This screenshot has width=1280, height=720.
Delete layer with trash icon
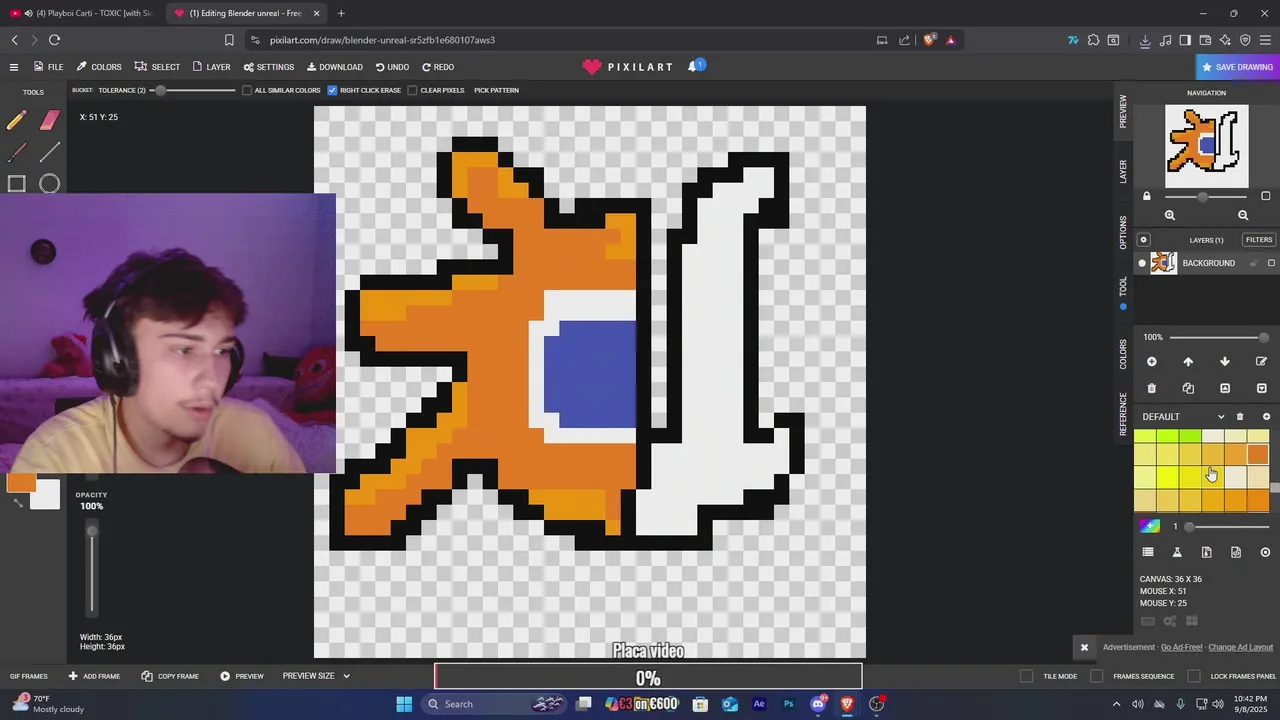tap(1151, 388)
